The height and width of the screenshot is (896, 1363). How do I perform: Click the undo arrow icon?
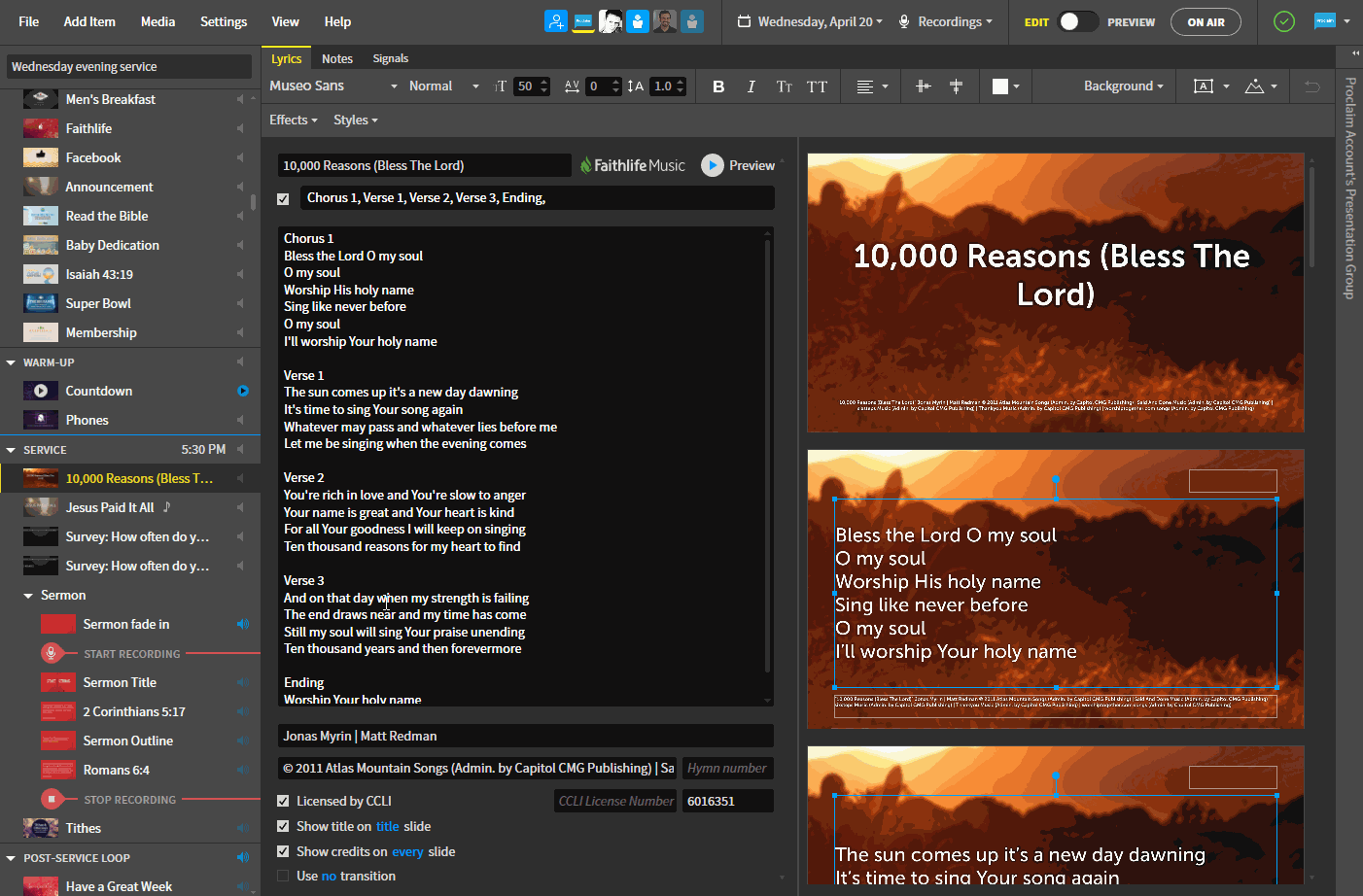click(1311, 86)
